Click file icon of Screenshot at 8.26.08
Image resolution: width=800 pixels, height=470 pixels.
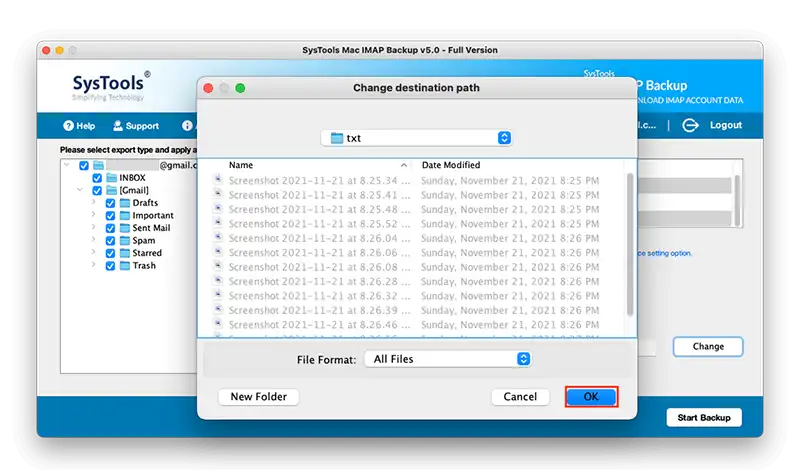218,266
